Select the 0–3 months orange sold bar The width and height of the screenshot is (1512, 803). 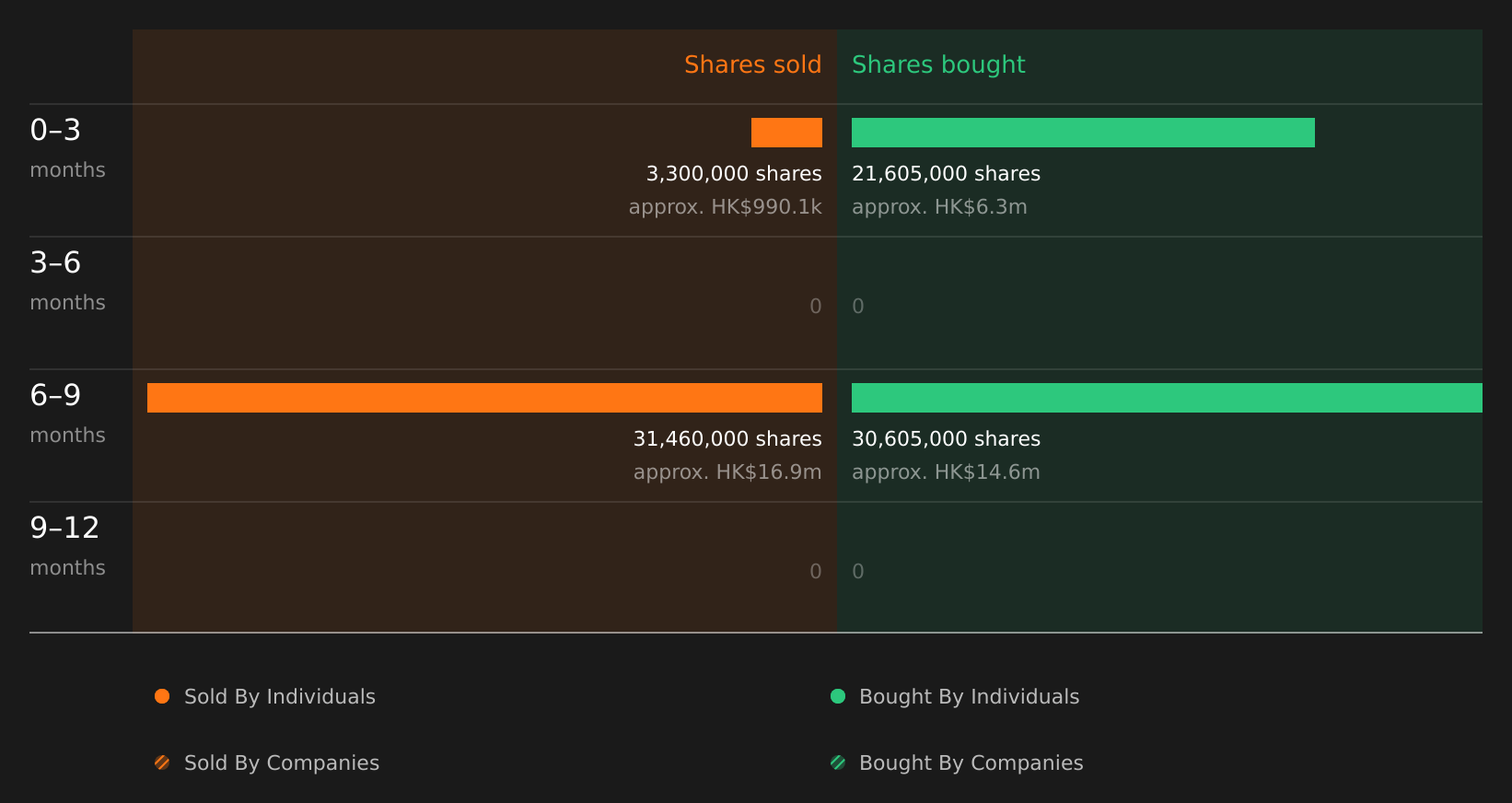pyautogui.click(x=786, y=133)
